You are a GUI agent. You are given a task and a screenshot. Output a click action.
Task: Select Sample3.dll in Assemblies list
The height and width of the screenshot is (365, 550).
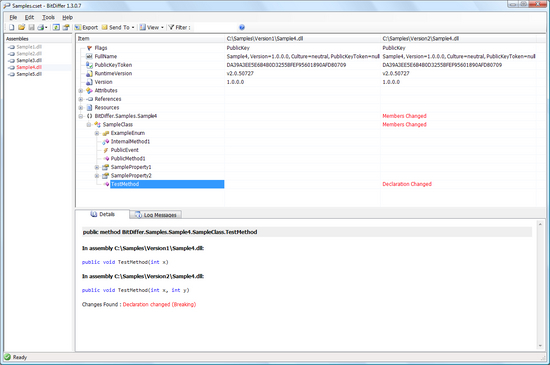(x=29, y=60)
